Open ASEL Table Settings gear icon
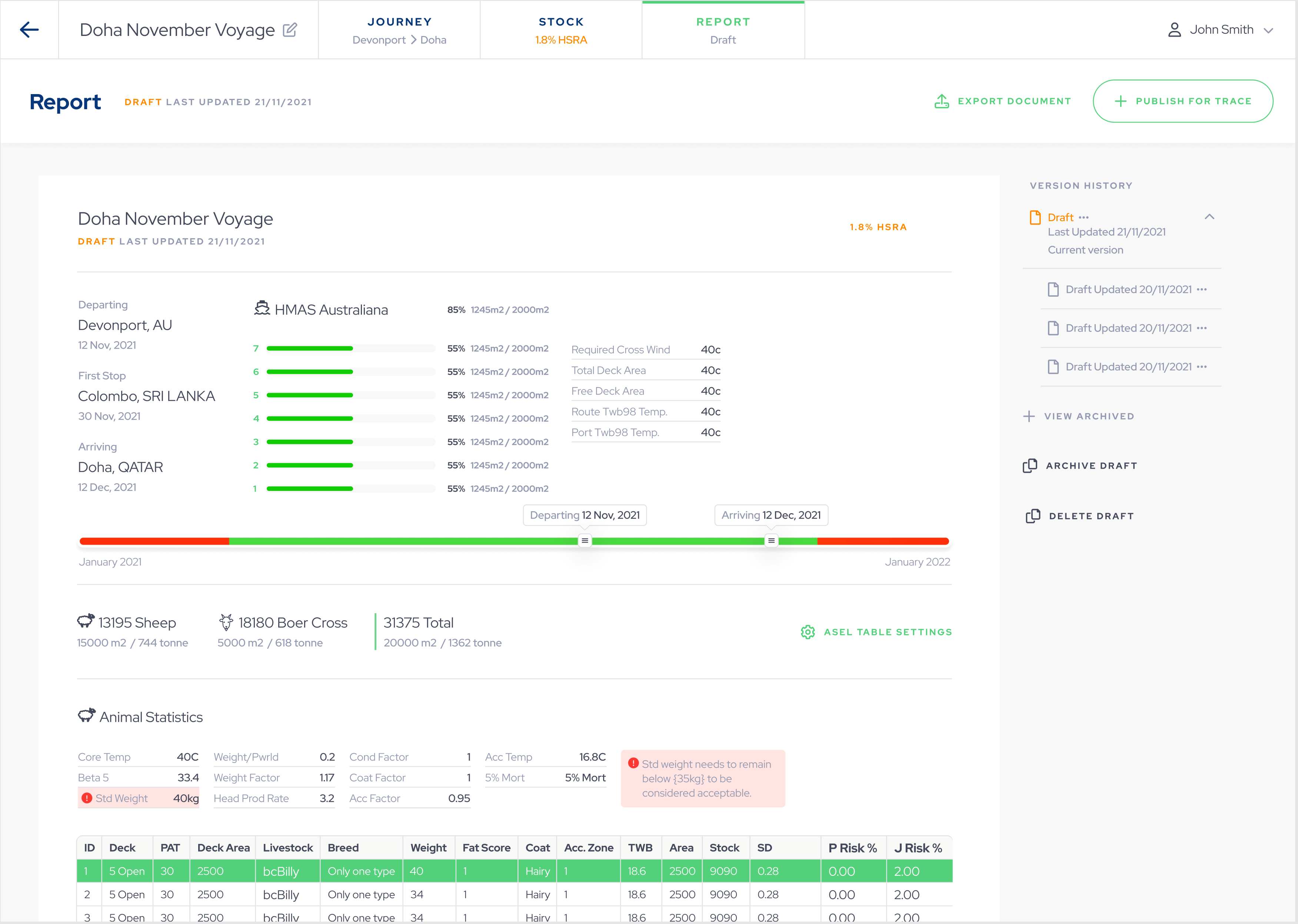The height and width of the screenshot is (924, 1298). click(x=808, y=632)
